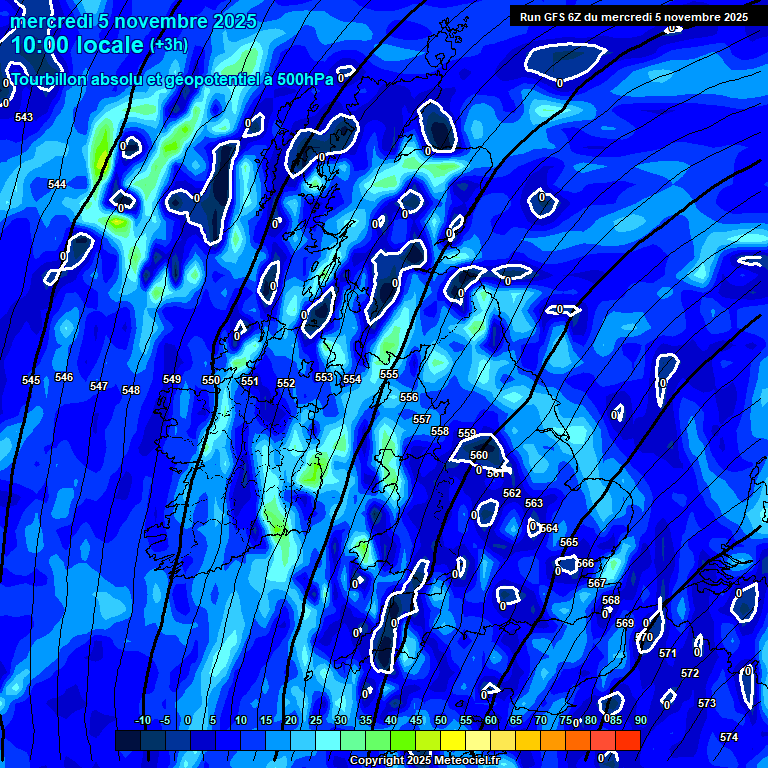Image resolution: width=768 pixels, height=768 pixels.
Task: Click the red legend swatch under 90
Action: [x=628, y=740]
